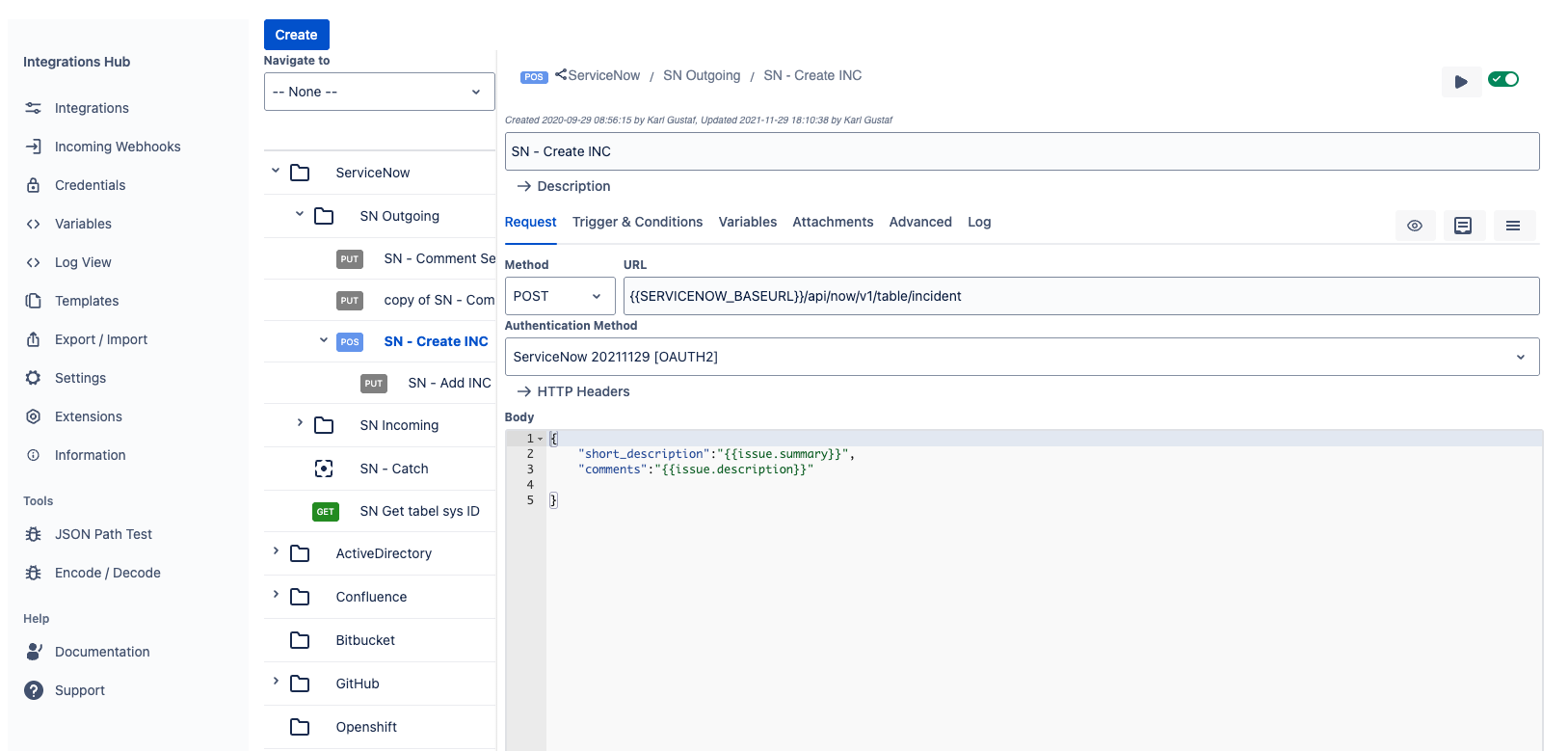Click the notes panel icon beside the eye

pyautogui.click(x=1463, y=226)
